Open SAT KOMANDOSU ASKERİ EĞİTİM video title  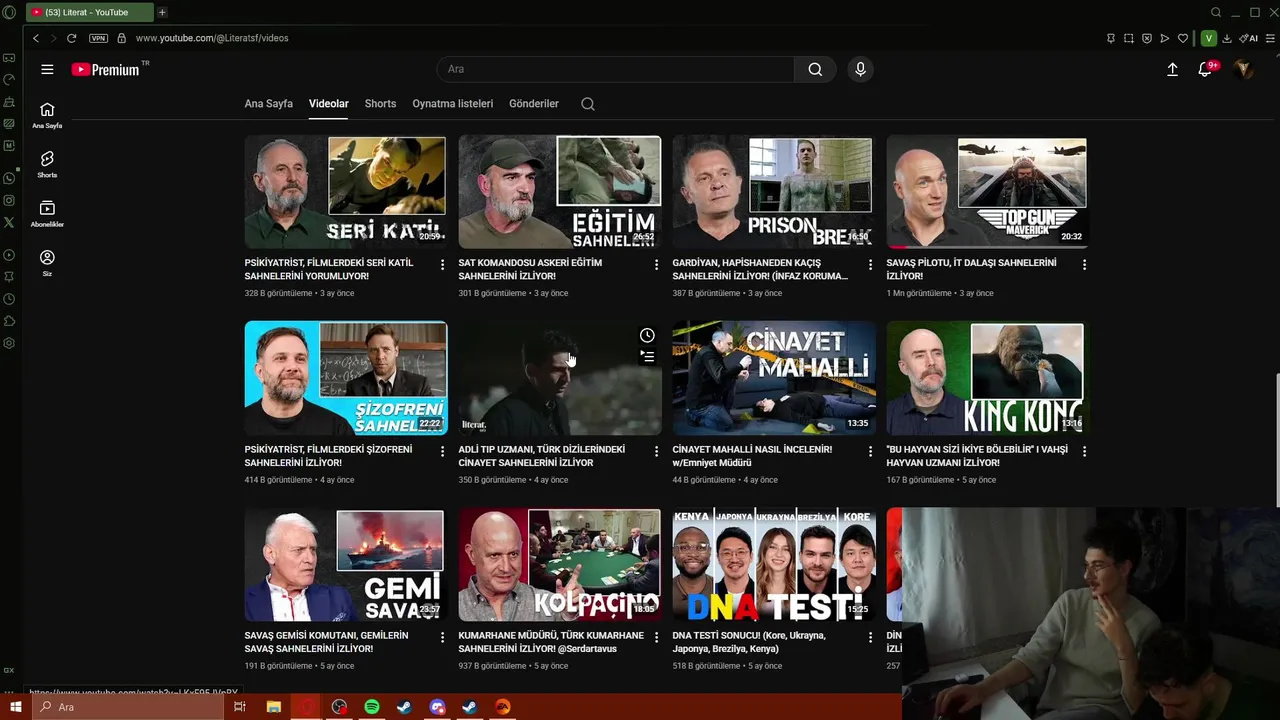point(530,269)
